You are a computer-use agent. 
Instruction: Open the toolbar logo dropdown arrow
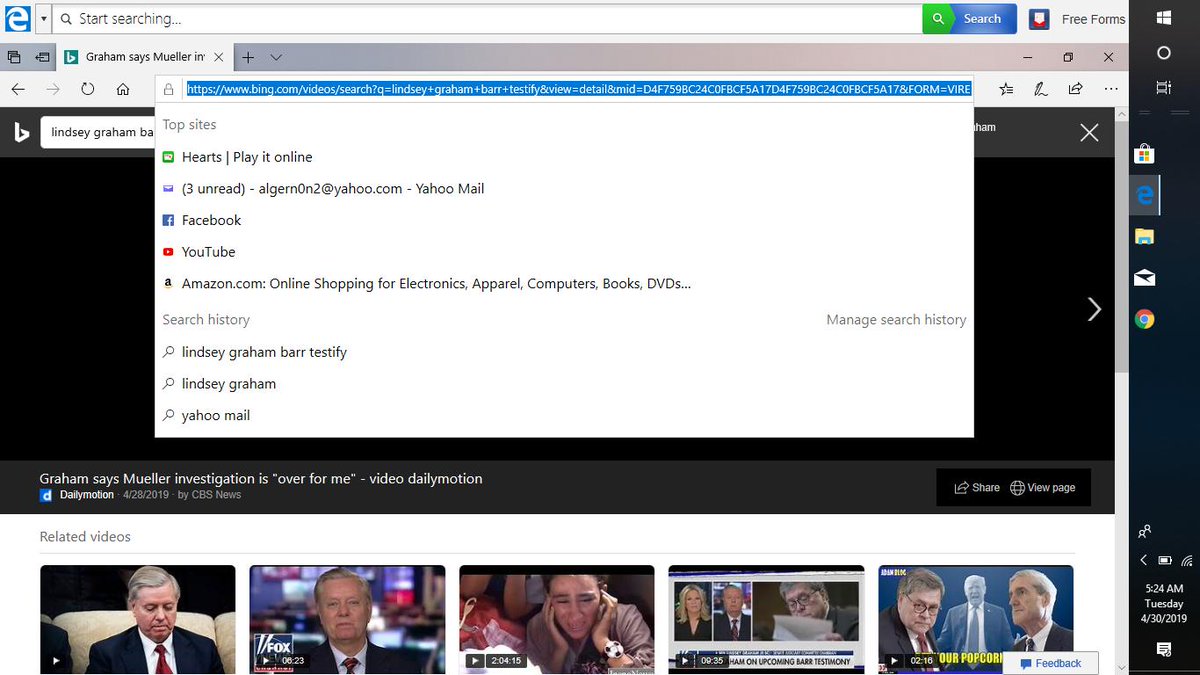coord(43,19)
